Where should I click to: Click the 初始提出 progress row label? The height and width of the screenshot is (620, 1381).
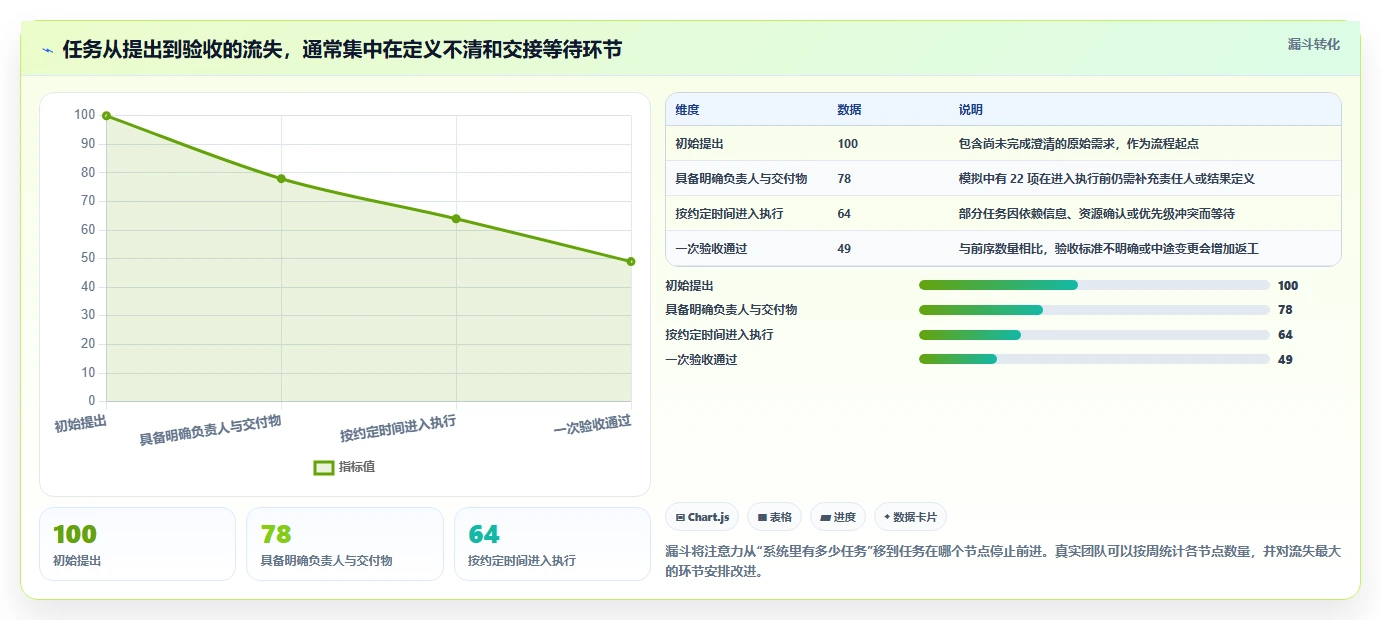coord(689,285)
